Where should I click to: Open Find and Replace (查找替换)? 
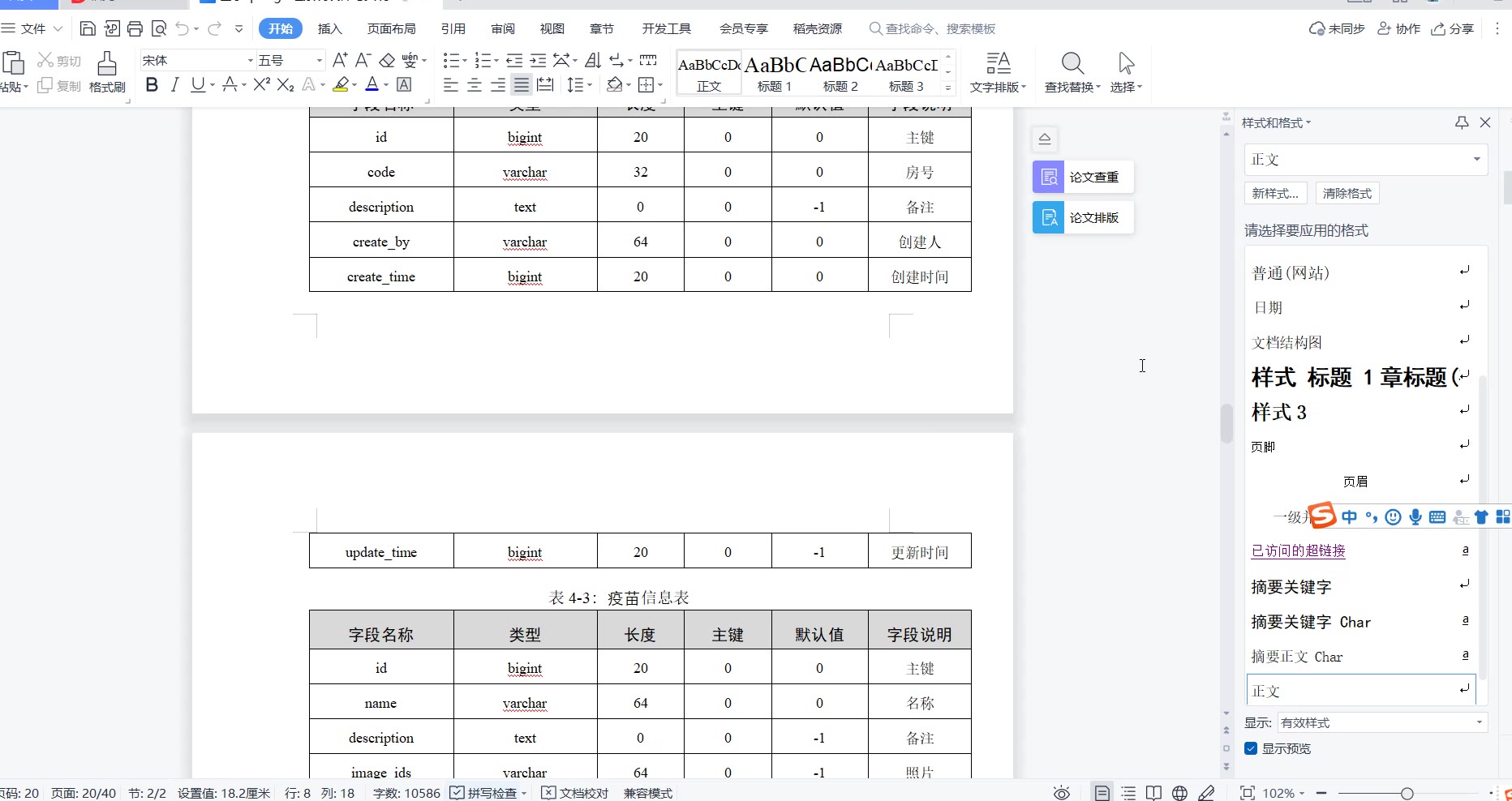(1072, 71)
